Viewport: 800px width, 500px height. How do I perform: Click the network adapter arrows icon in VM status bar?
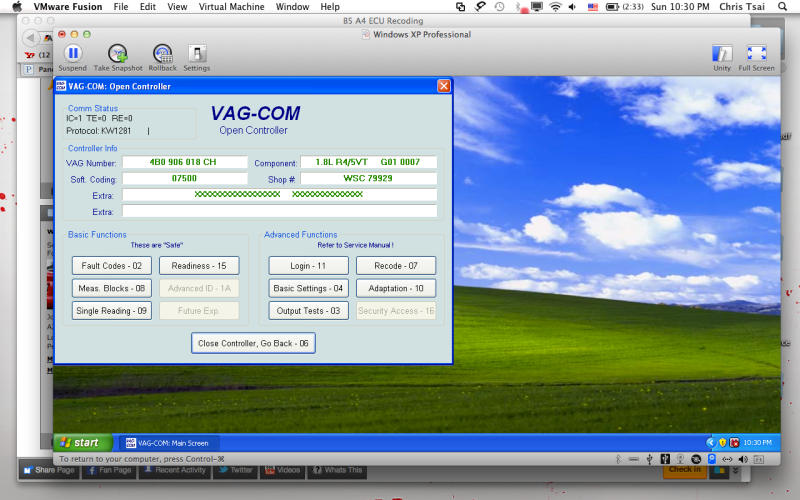728,459
